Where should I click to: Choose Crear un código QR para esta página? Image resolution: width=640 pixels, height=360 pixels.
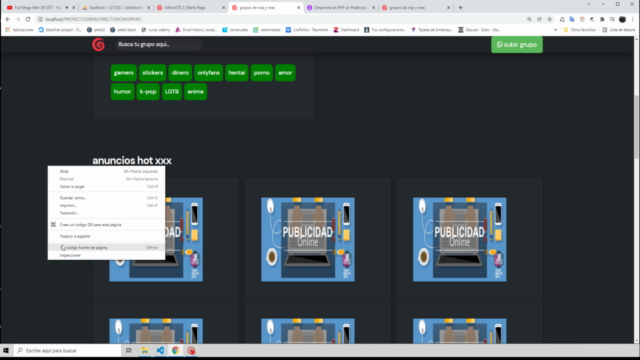(x=107, y=224)
